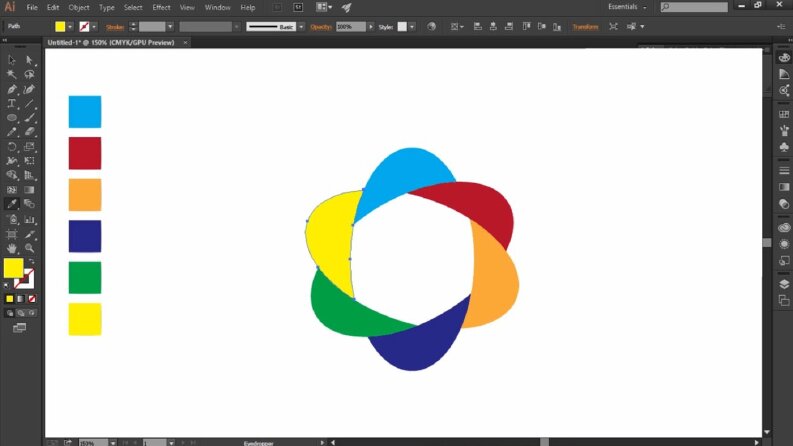Select the Eraser tool
The height and width of the screenshot is (446, 793).
29,132
